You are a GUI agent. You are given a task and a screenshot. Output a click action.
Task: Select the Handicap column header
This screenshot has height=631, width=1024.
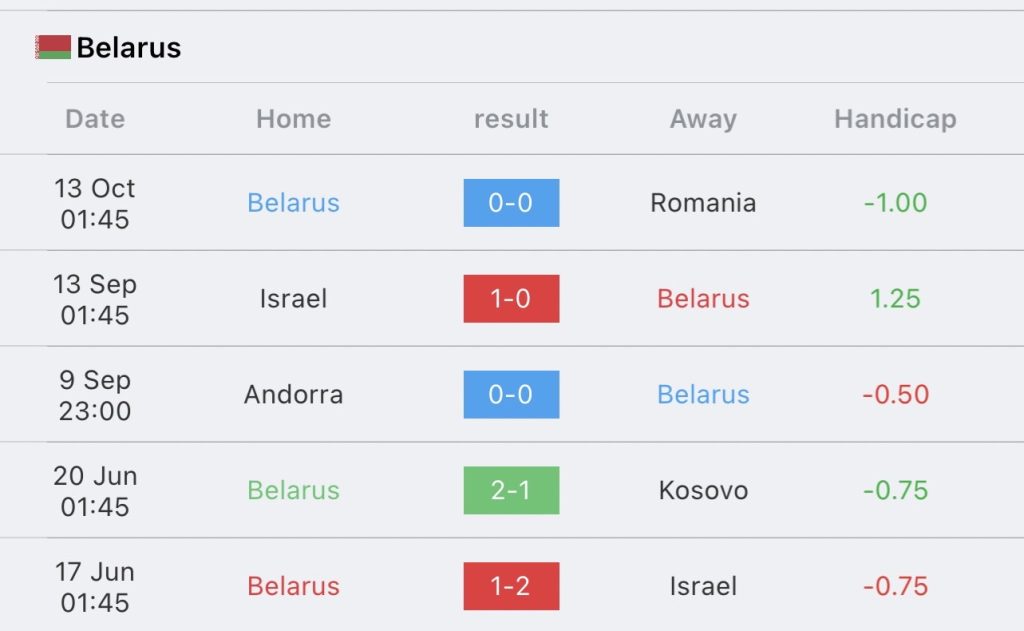pyautogui.click(x=895, y=119)
